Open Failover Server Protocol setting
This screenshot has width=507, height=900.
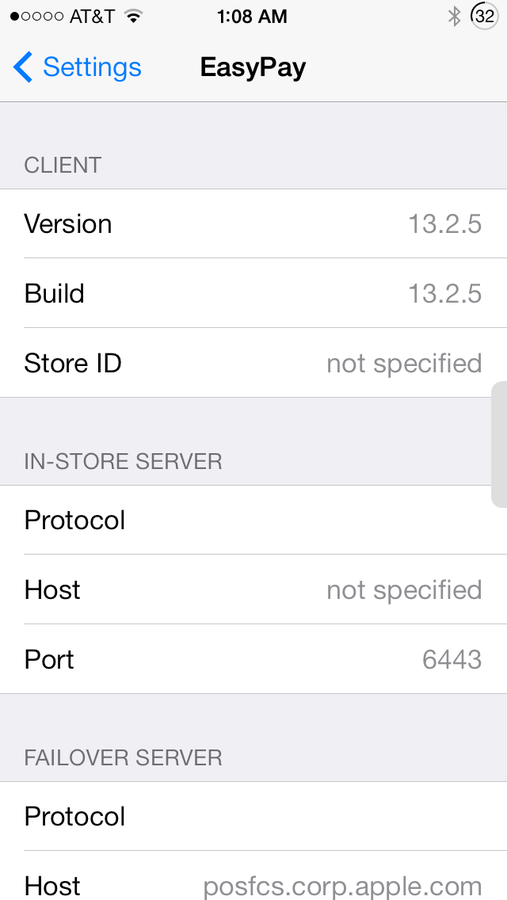(x=253, y=816)
